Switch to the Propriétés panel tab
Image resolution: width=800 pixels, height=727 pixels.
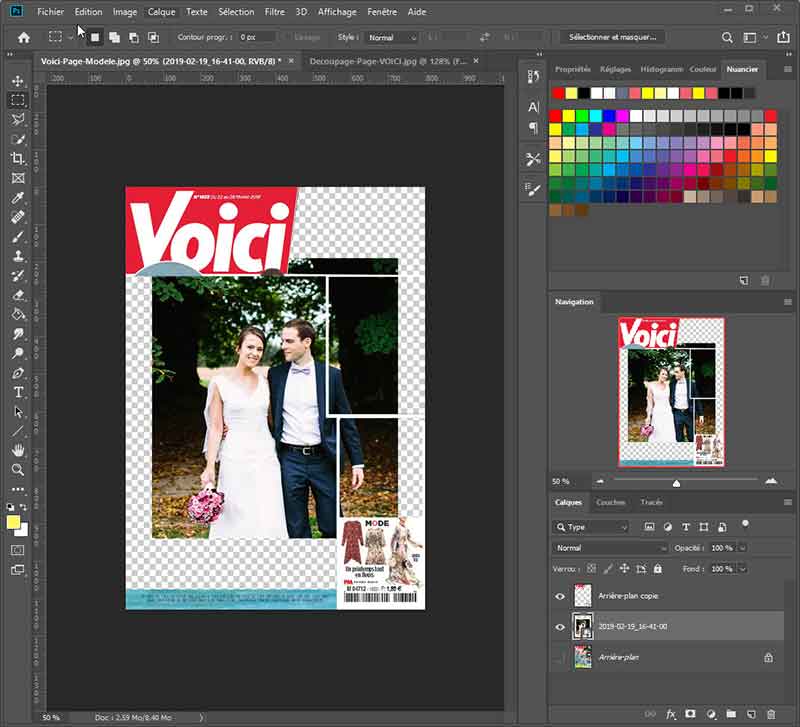point(572,69)
